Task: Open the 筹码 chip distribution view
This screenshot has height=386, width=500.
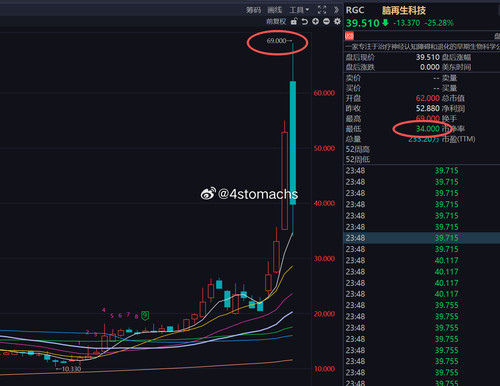Action: [253, 10]
